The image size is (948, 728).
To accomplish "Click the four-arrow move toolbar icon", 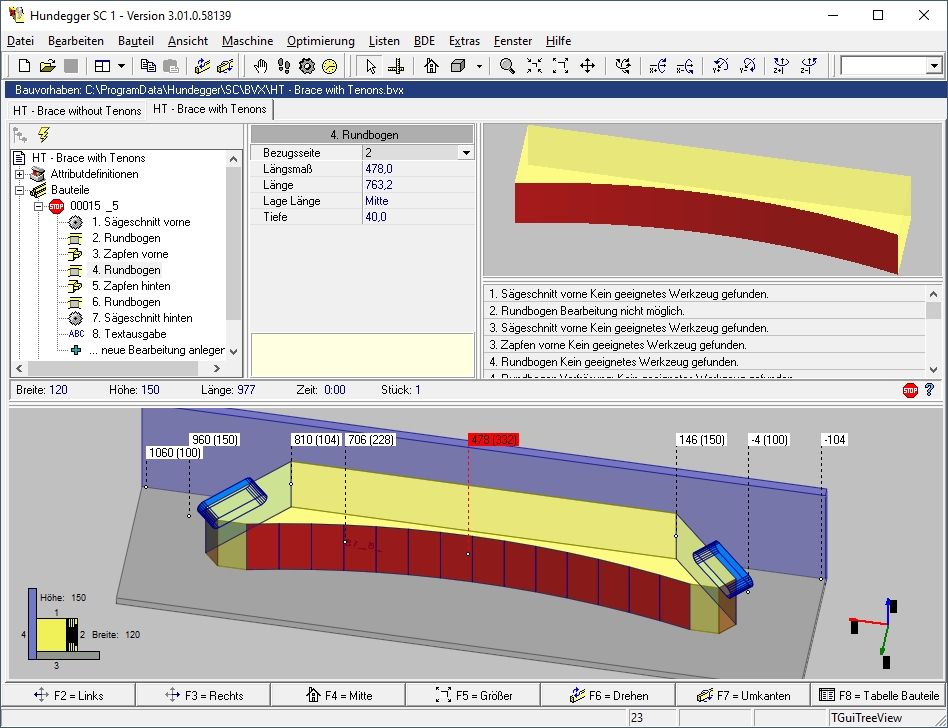I will coord(588,66).
